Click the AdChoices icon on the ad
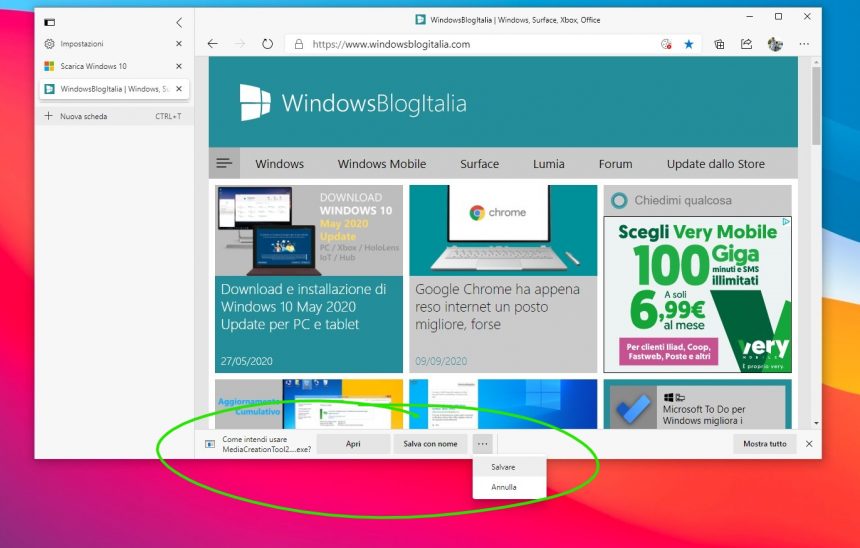The image size is (860, 548). point(786,222)
